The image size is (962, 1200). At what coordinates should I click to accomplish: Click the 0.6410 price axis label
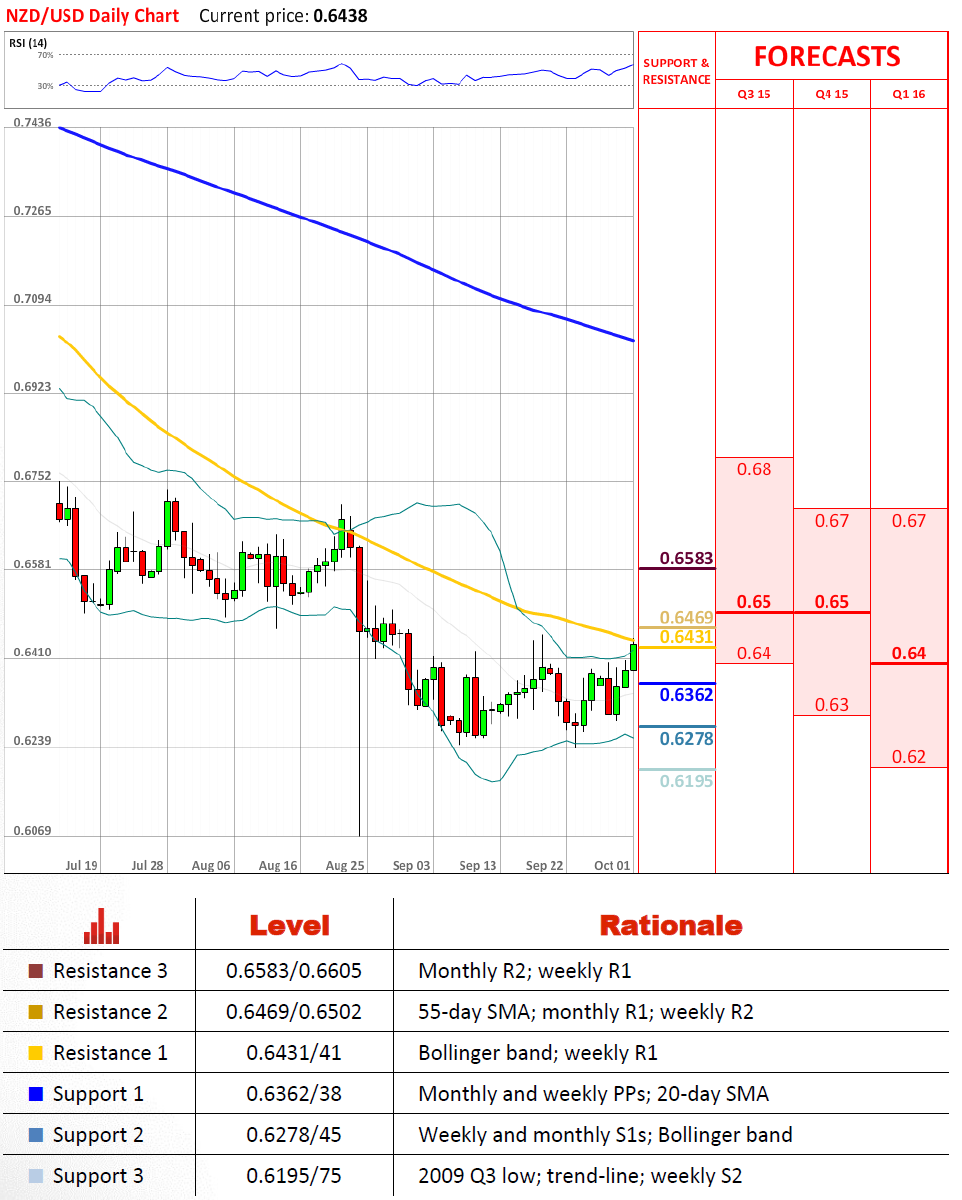click(33, 652)
